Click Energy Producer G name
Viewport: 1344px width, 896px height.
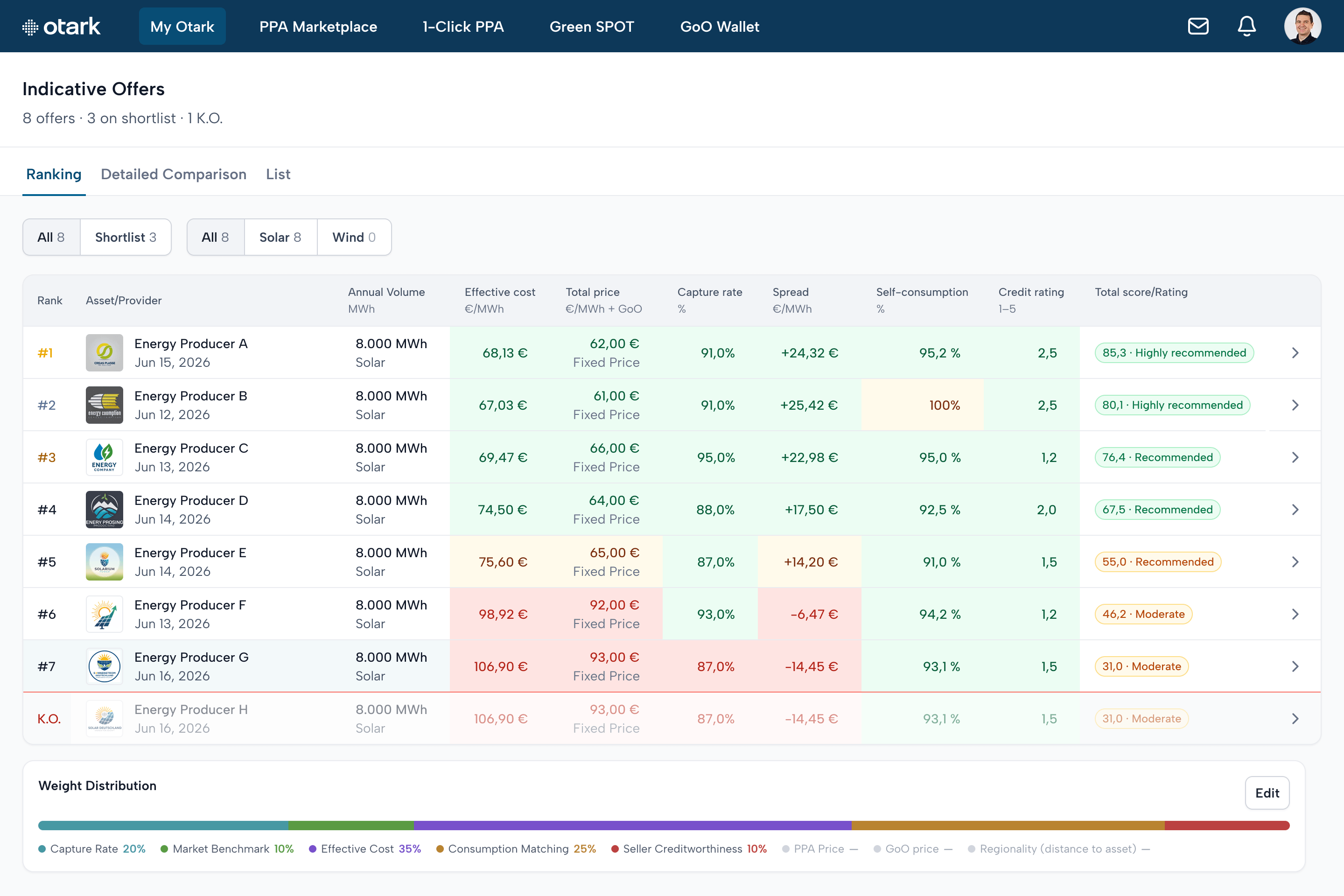tap(191, 657)
